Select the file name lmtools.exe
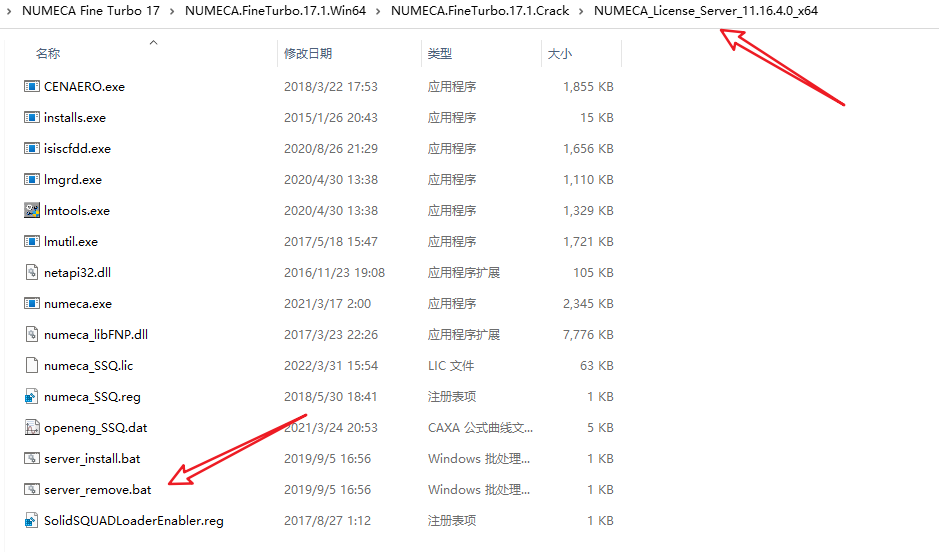The image size is (939, 552). pos(77,211)
